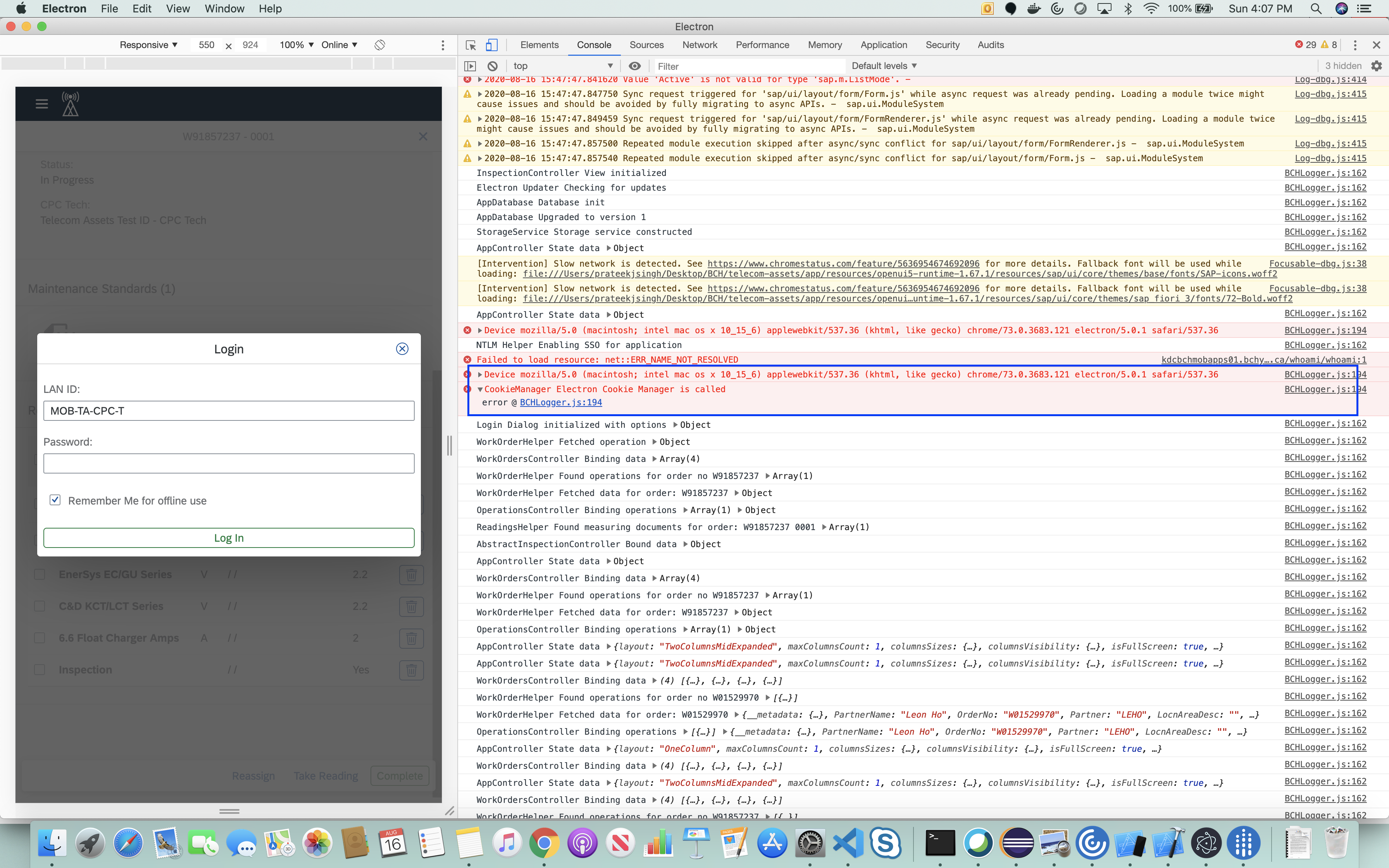This screenshot has width=1389, height=868.
Task: Select the inspect element tool icon
Action: (470, 45)
